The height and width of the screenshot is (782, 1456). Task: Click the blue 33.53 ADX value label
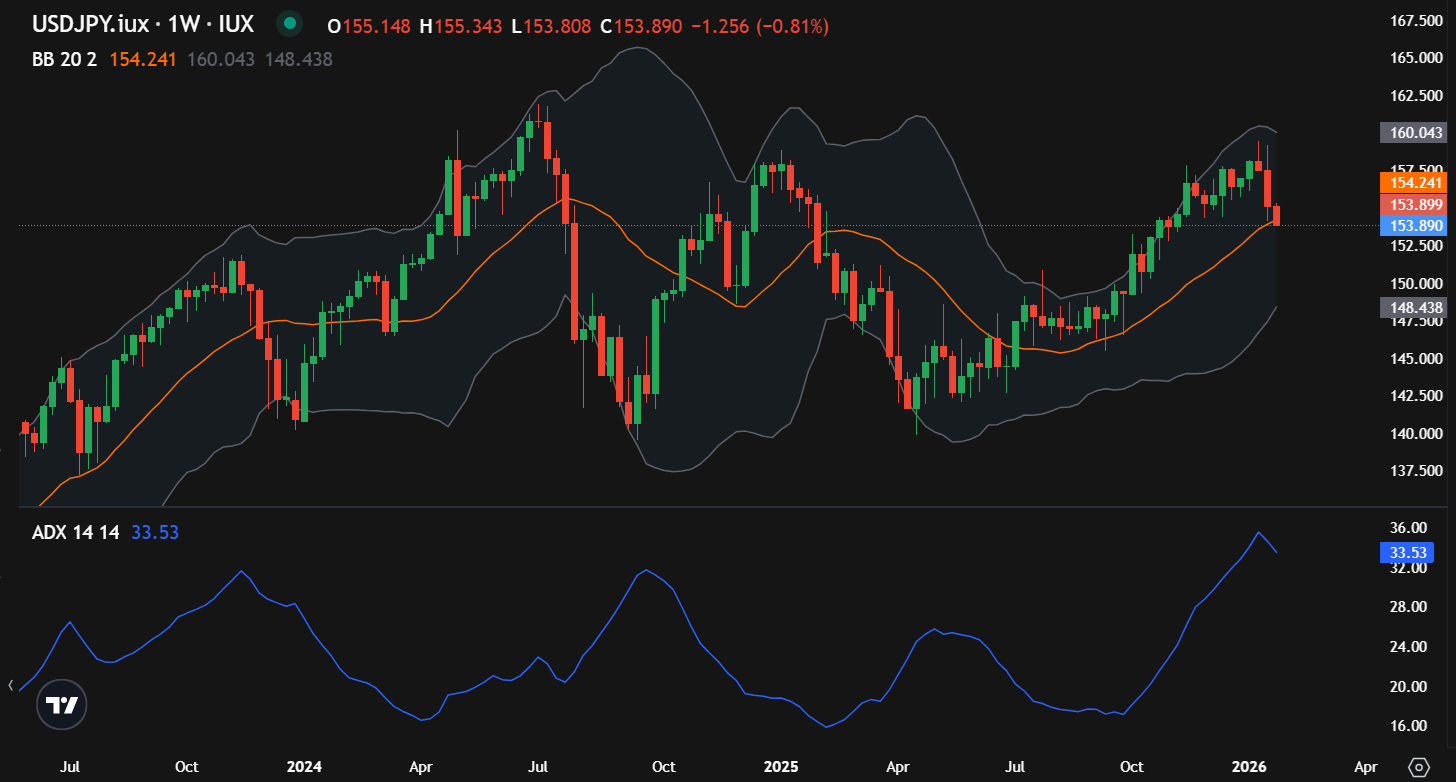pyautogui.click(x=1406, y=553)
